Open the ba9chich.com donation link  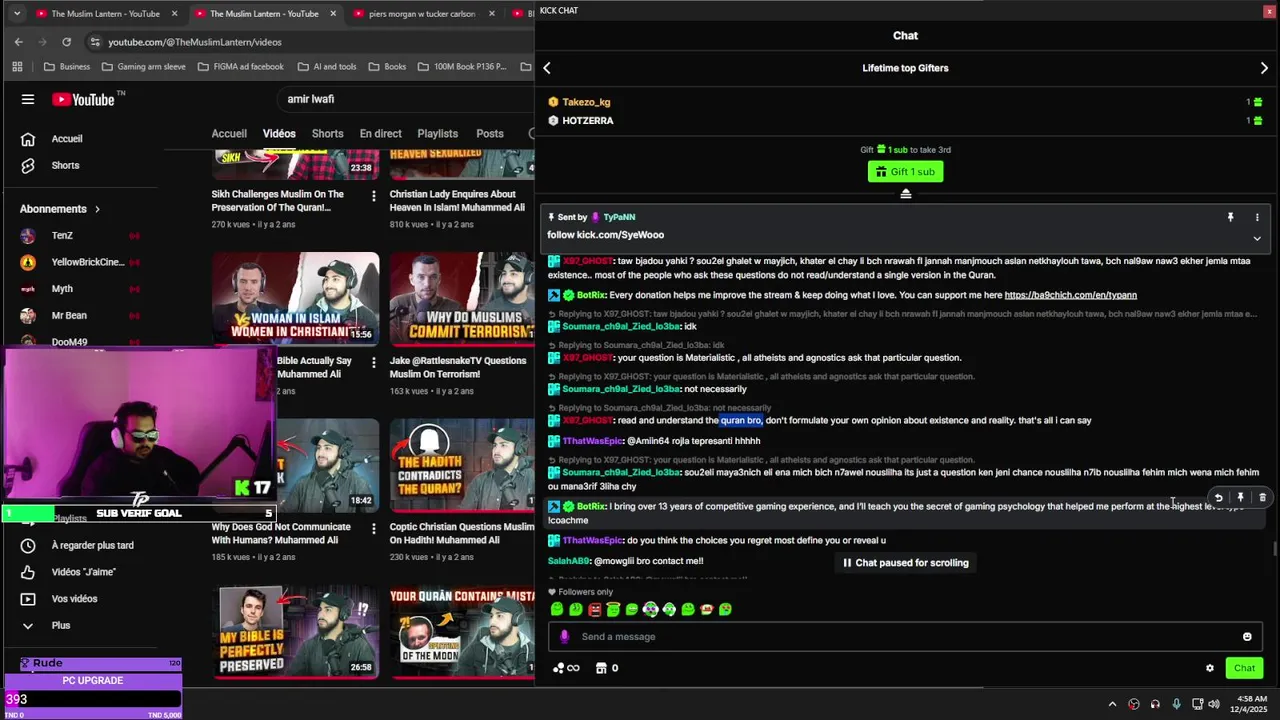pyautogui.click(x=1070, y=296)
